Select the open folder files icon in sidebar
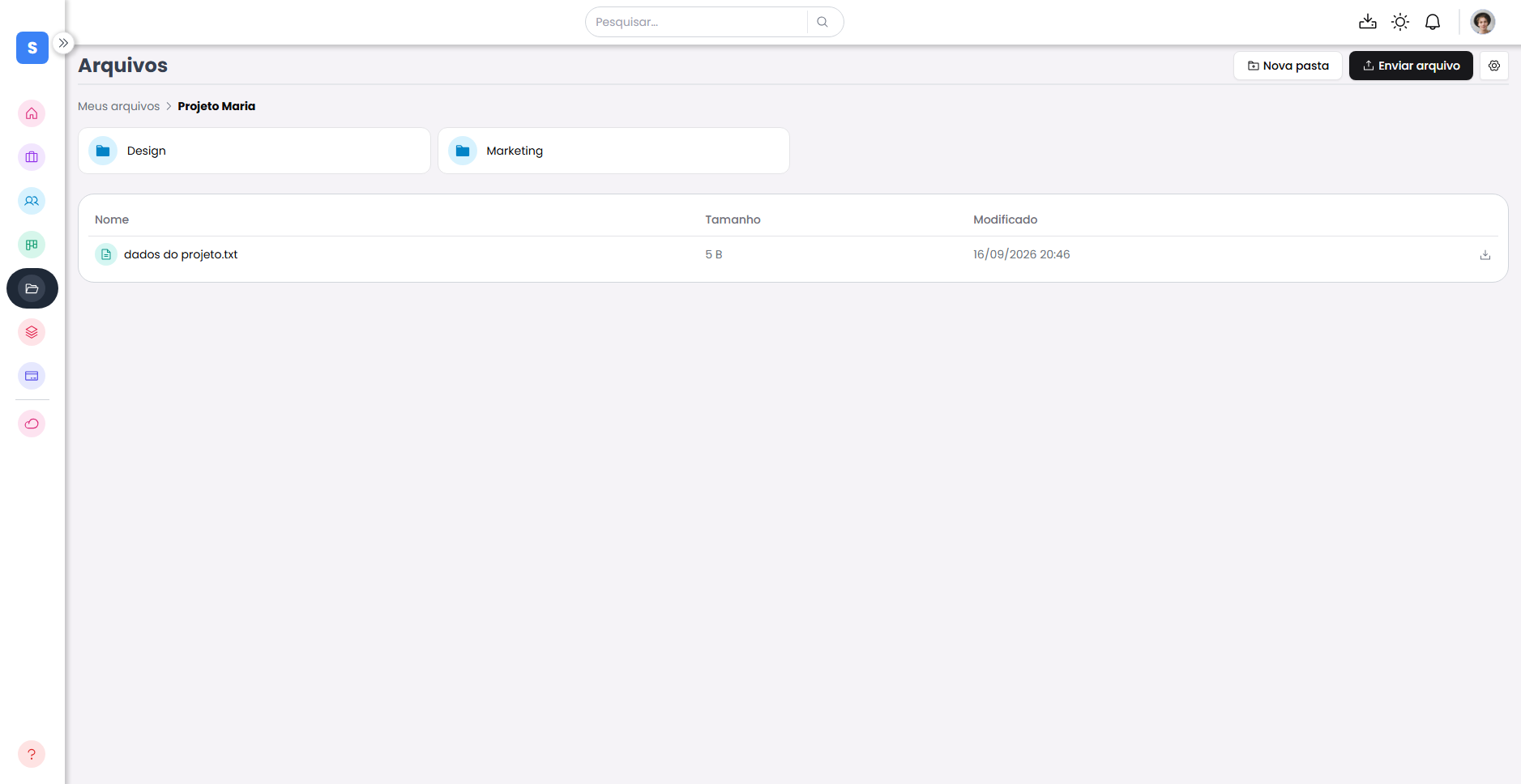Screen dimensions: 1521x784 pos(32,288)
